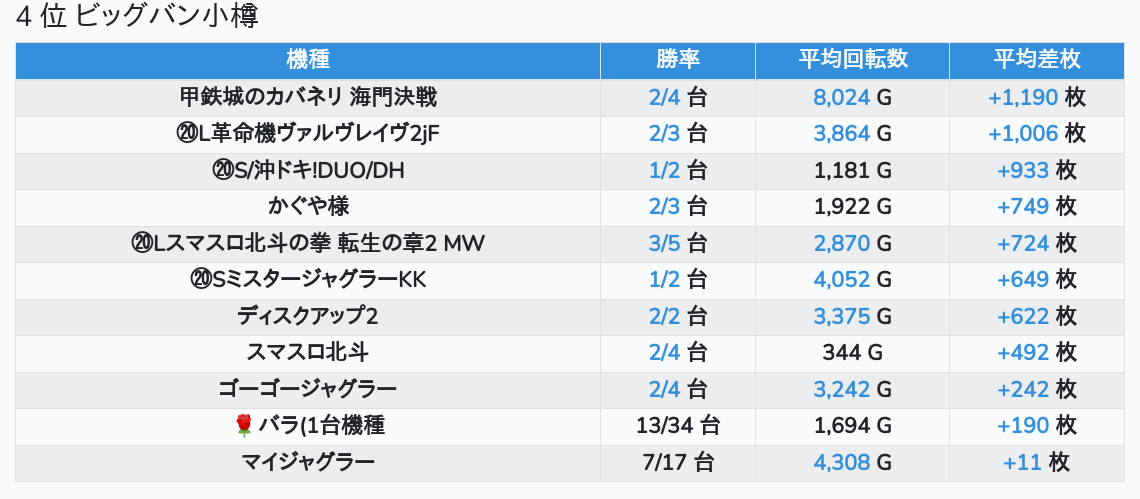Click the ⑳ icon before Lスマスロ北斗の拳
This screenshot has width=1140, height=499.
[x=141, y=243]
